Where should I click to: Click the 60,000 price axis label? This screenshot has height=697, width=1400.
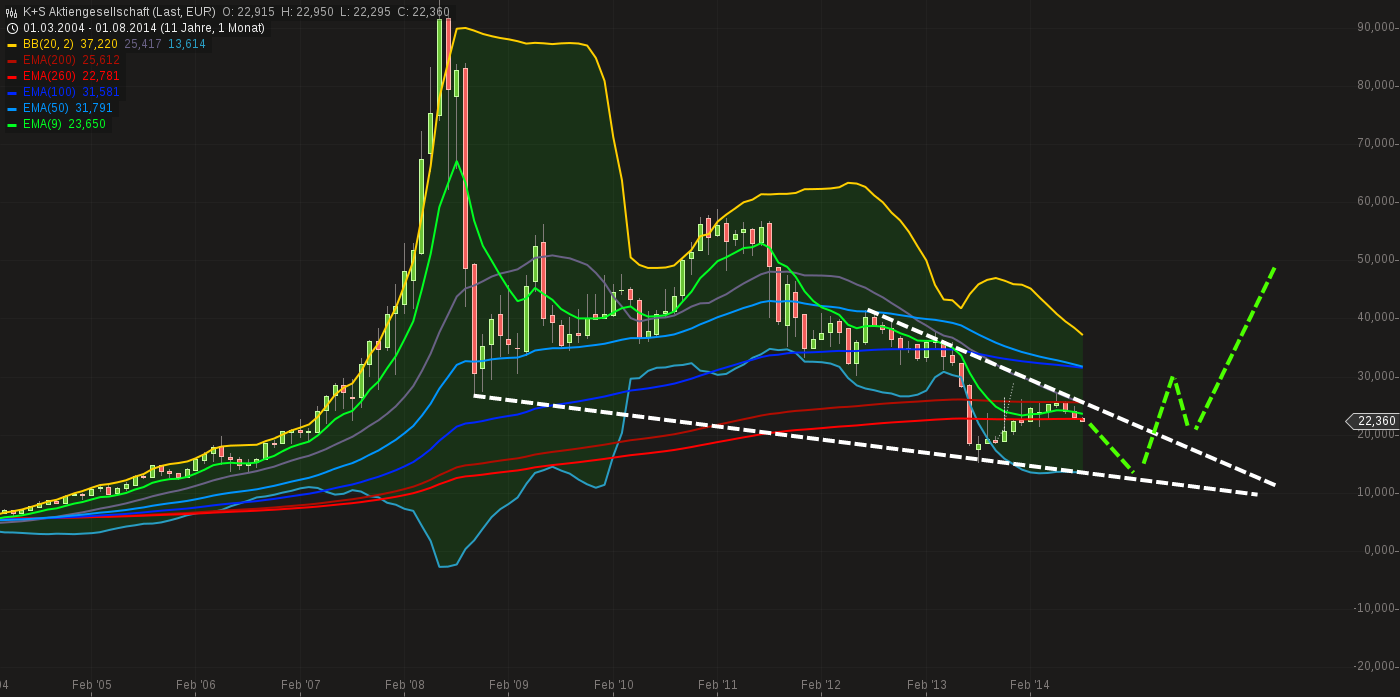tap(1376, 201)
